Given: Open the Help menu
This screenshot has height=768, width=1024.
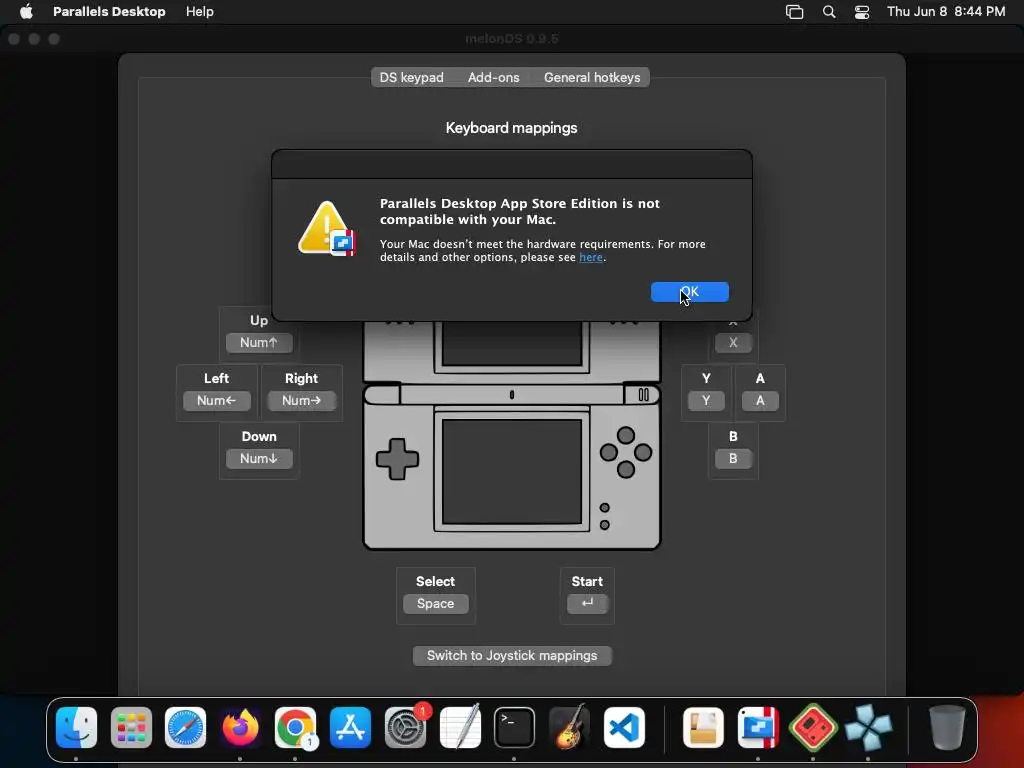Looking at the screenshot, I should [x=199, y=12].
